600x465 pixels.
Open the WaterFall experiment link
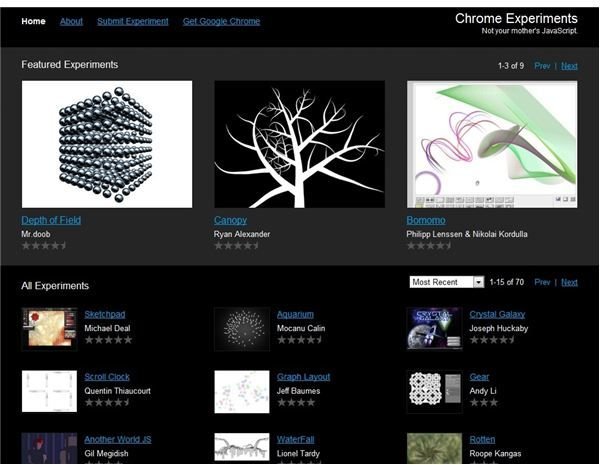(295, 439)
